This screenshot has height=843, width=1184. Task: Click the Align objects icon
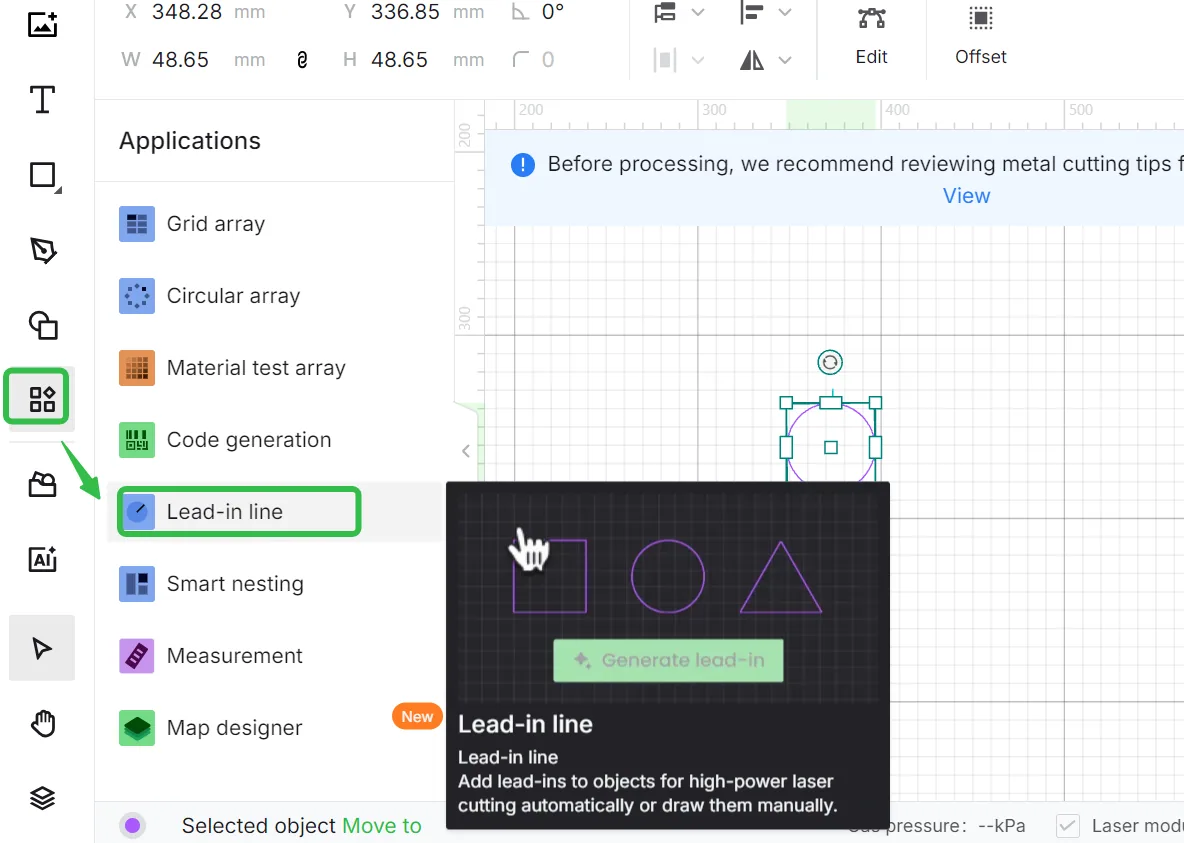click(x=751, y=12)
